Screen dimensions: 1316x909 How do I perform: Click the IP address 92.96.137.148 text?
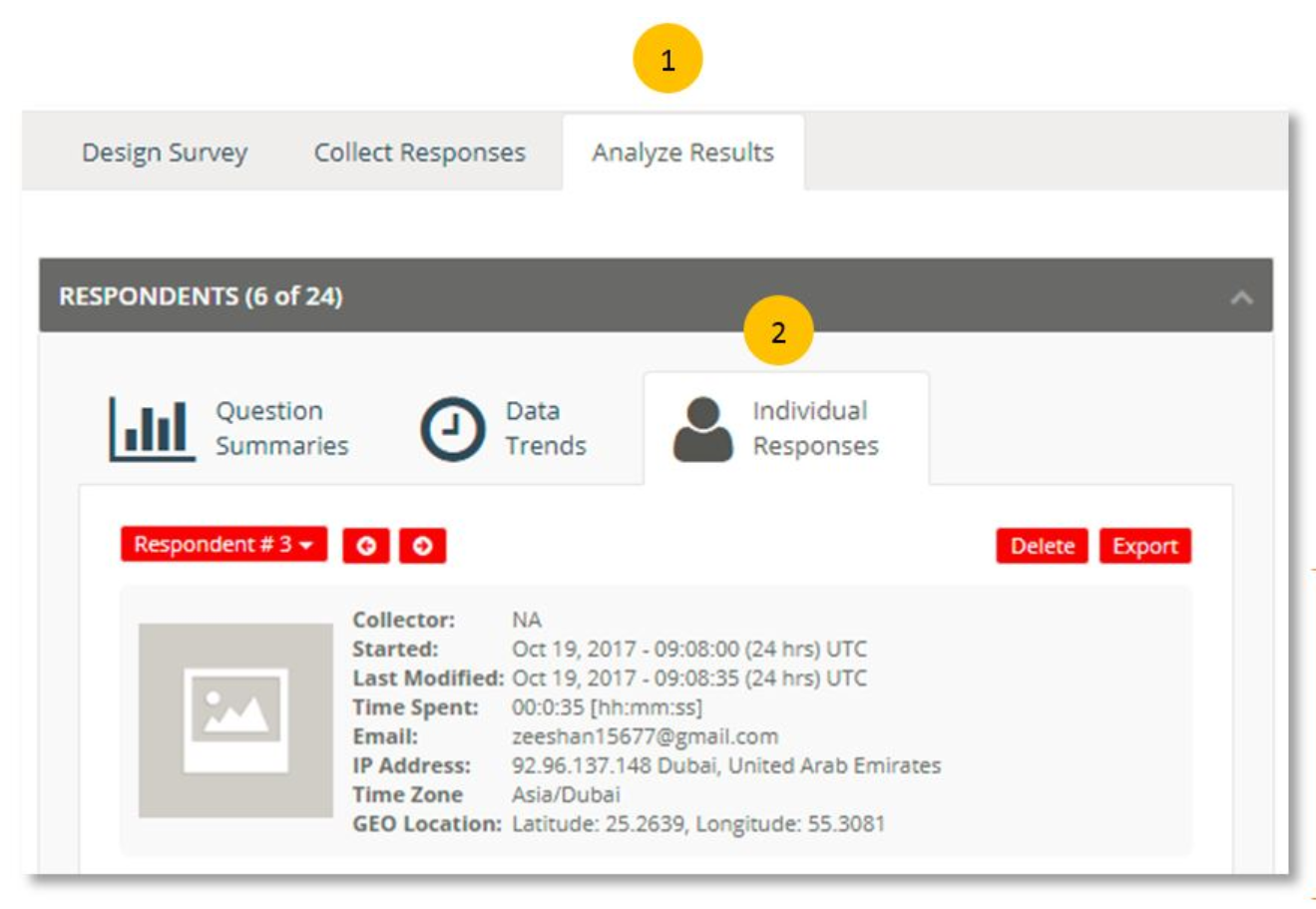582,765
